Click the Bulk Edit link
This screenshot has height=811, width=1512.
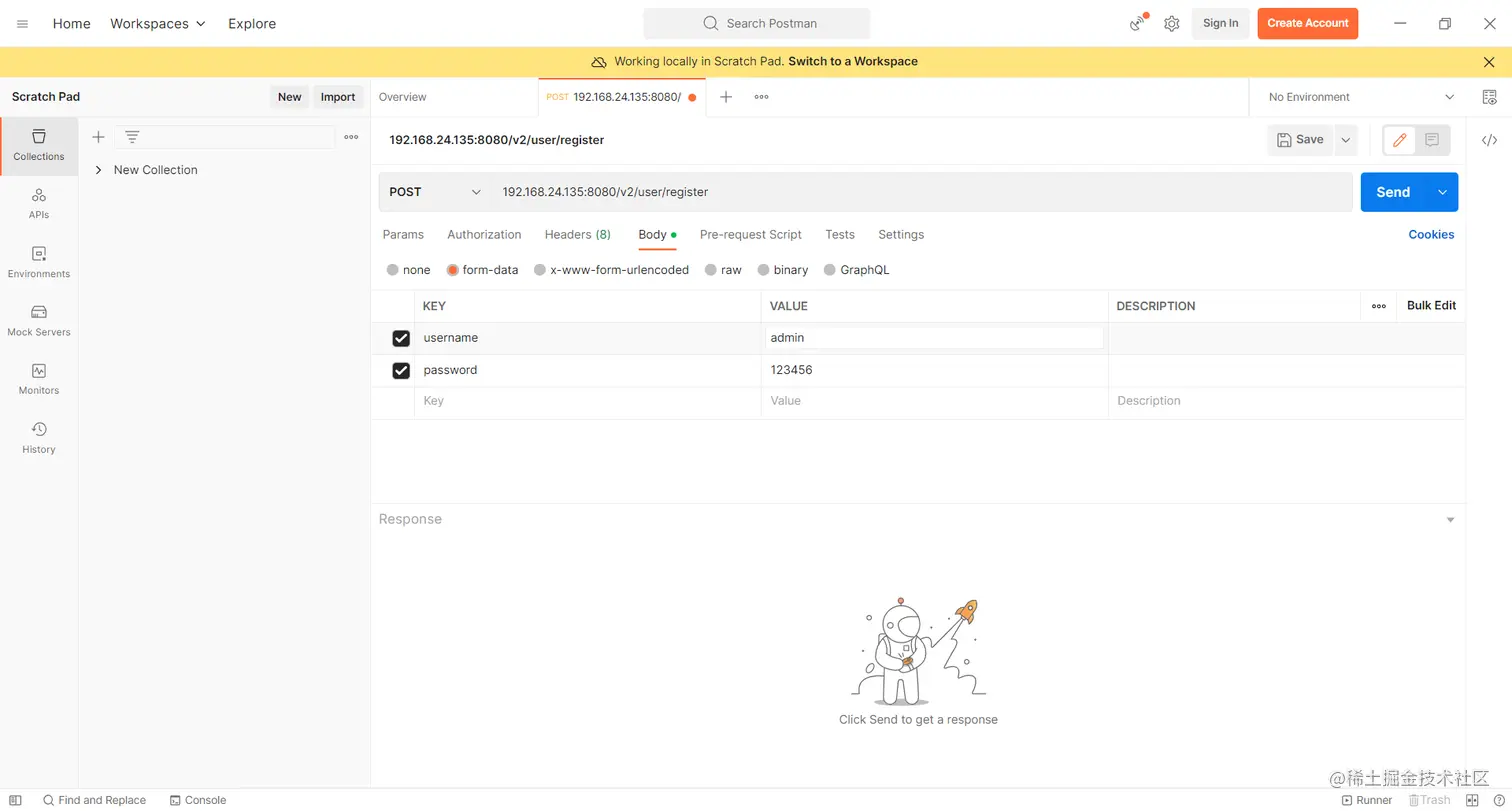tap(1431, 305)
